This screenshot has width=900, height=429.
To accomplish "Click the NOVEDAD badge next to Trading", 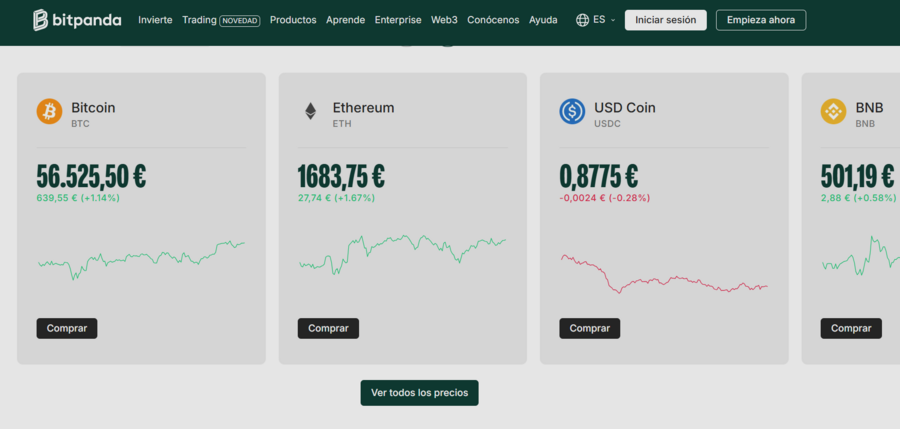I will pyautogui.click(x=240, y=21).
